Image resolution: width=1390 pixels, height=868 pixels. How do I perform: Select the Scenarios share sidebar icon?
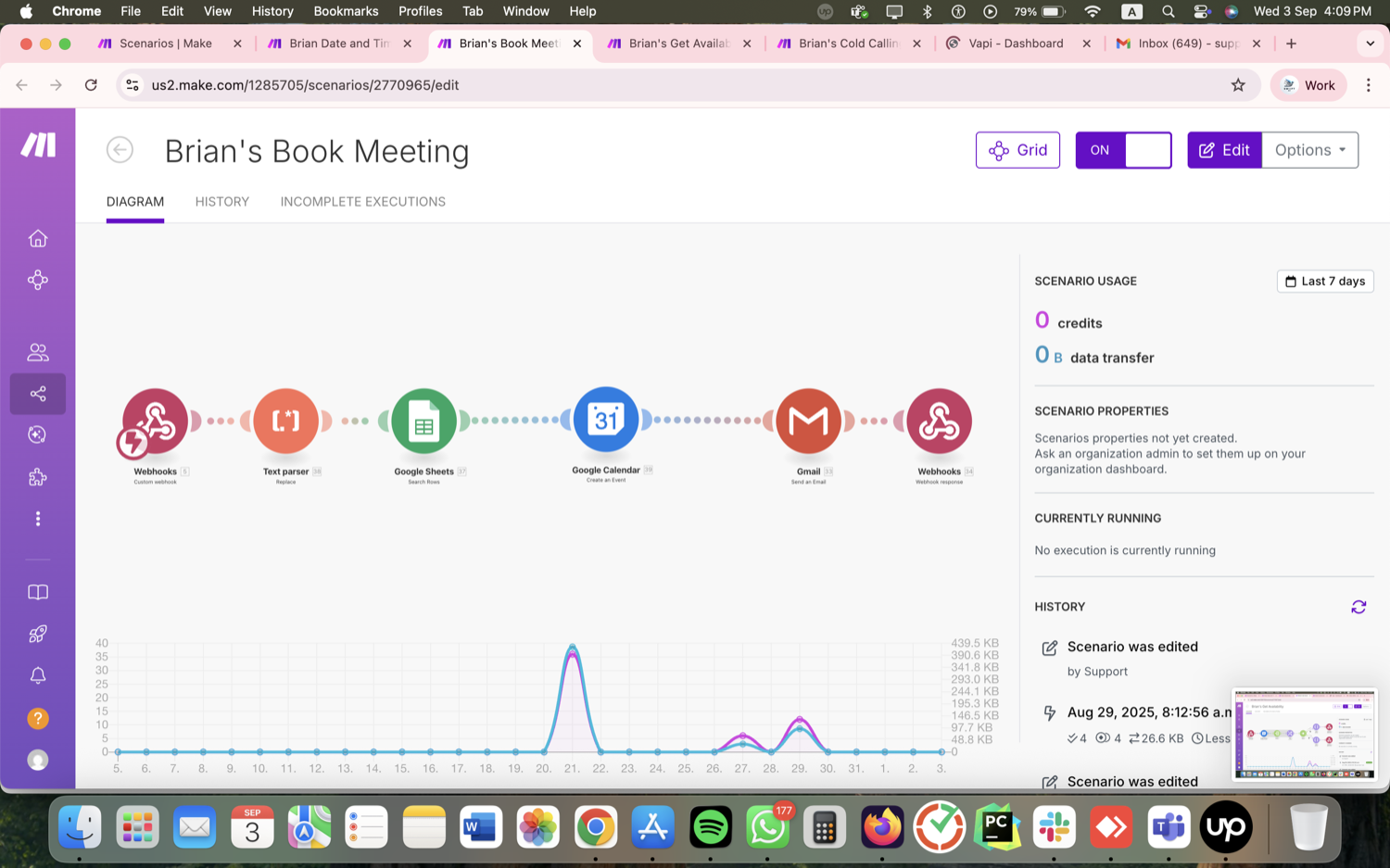click(38, 394)
